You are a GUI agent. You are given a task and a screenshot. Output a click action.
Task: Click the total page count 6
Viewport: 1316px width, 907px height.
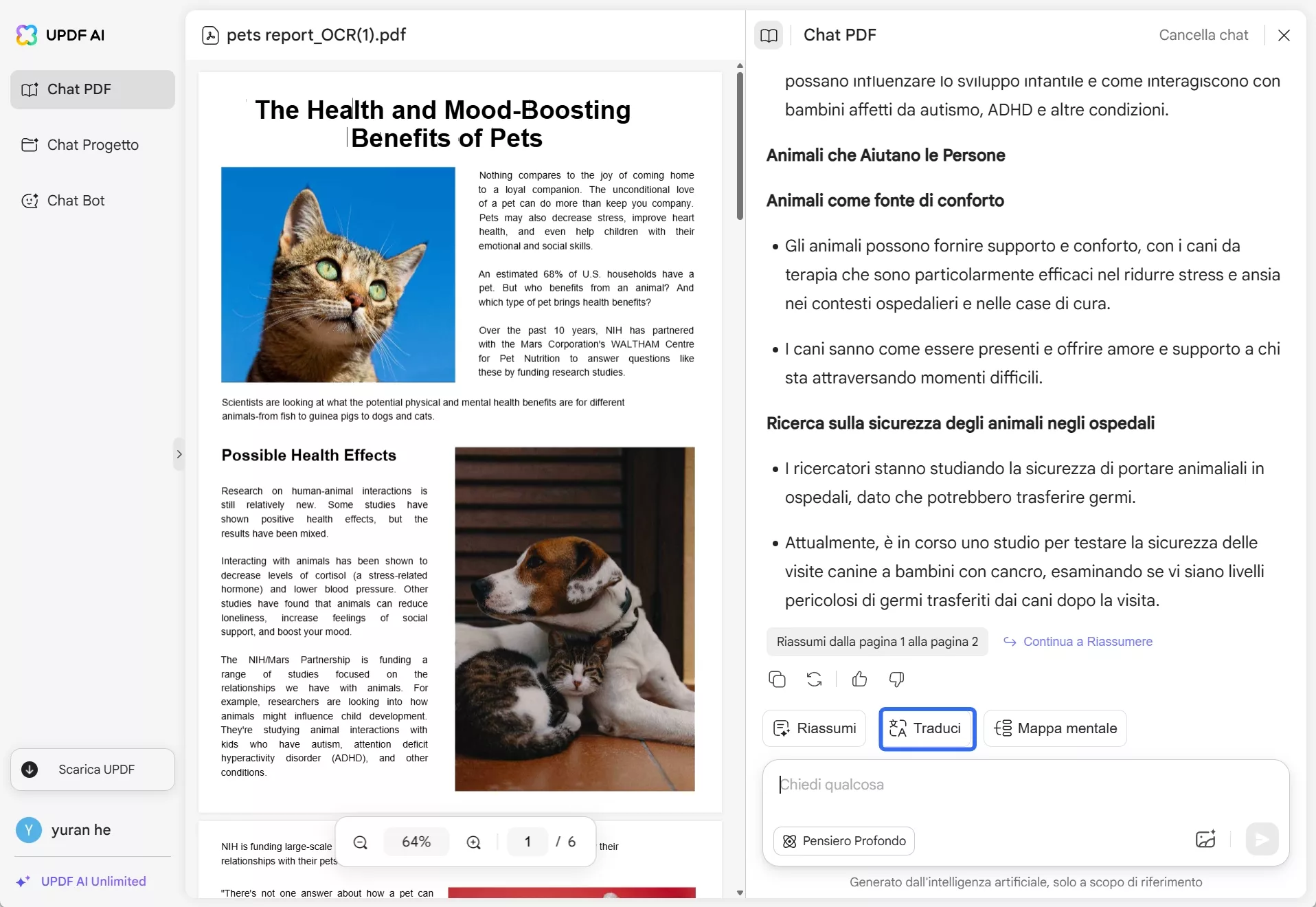point(571,842)
